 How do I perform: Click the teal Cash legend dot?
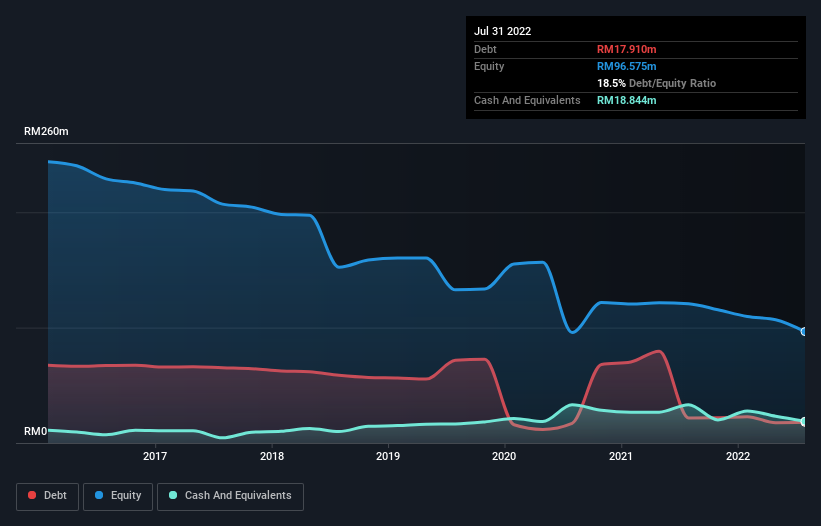173,495
